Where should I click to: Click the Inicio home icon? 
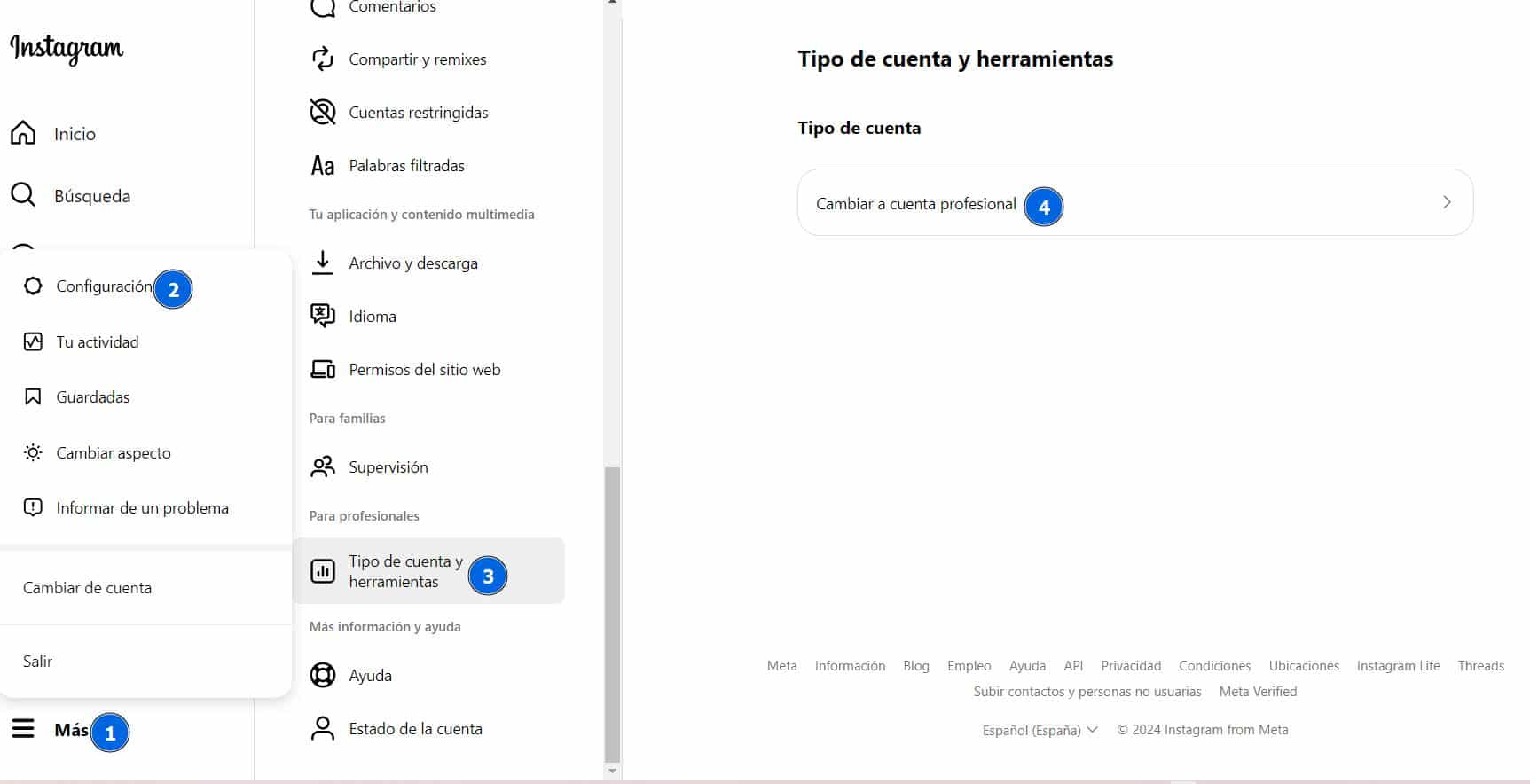click(23, 133)
